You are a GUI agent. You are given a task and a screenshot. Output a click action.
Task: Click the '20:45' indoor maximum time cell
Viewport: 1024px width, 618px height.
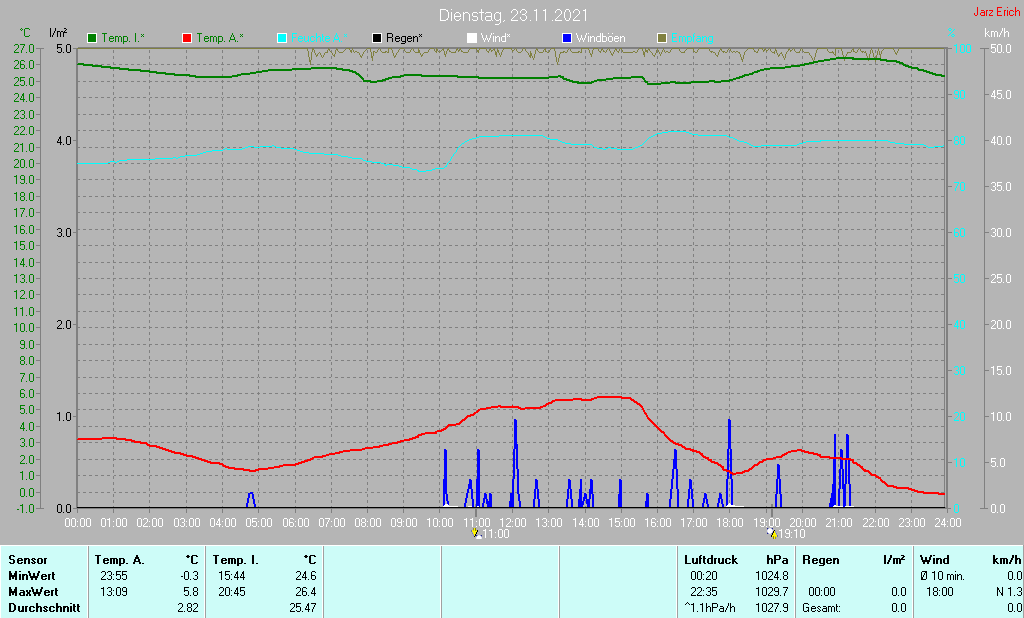pos(232,592)
